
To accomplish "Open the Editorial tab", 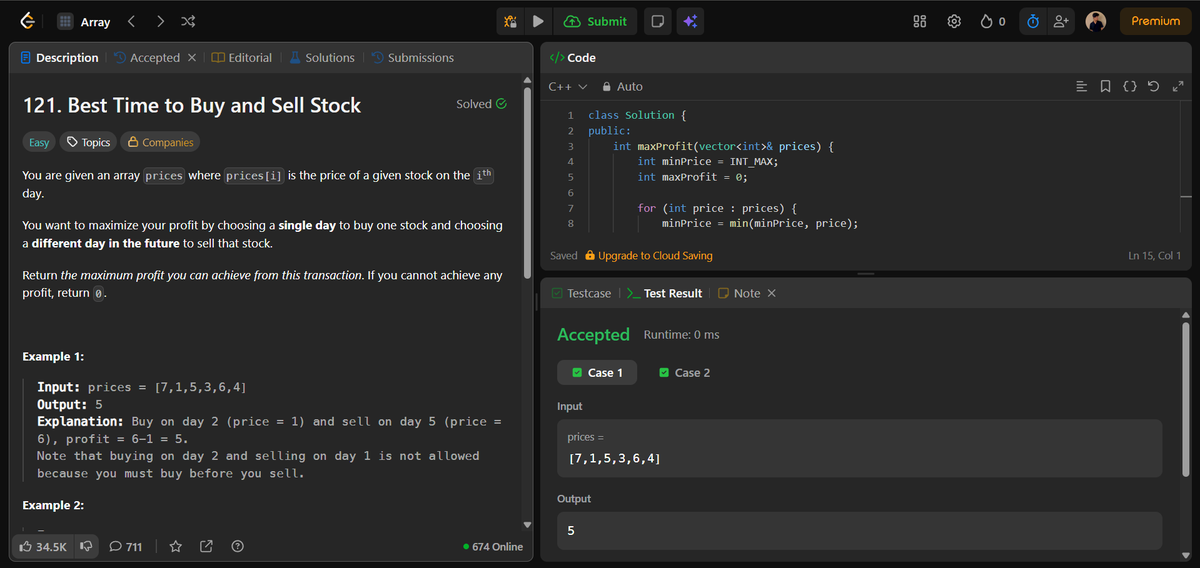I will (x=243, y=58).
